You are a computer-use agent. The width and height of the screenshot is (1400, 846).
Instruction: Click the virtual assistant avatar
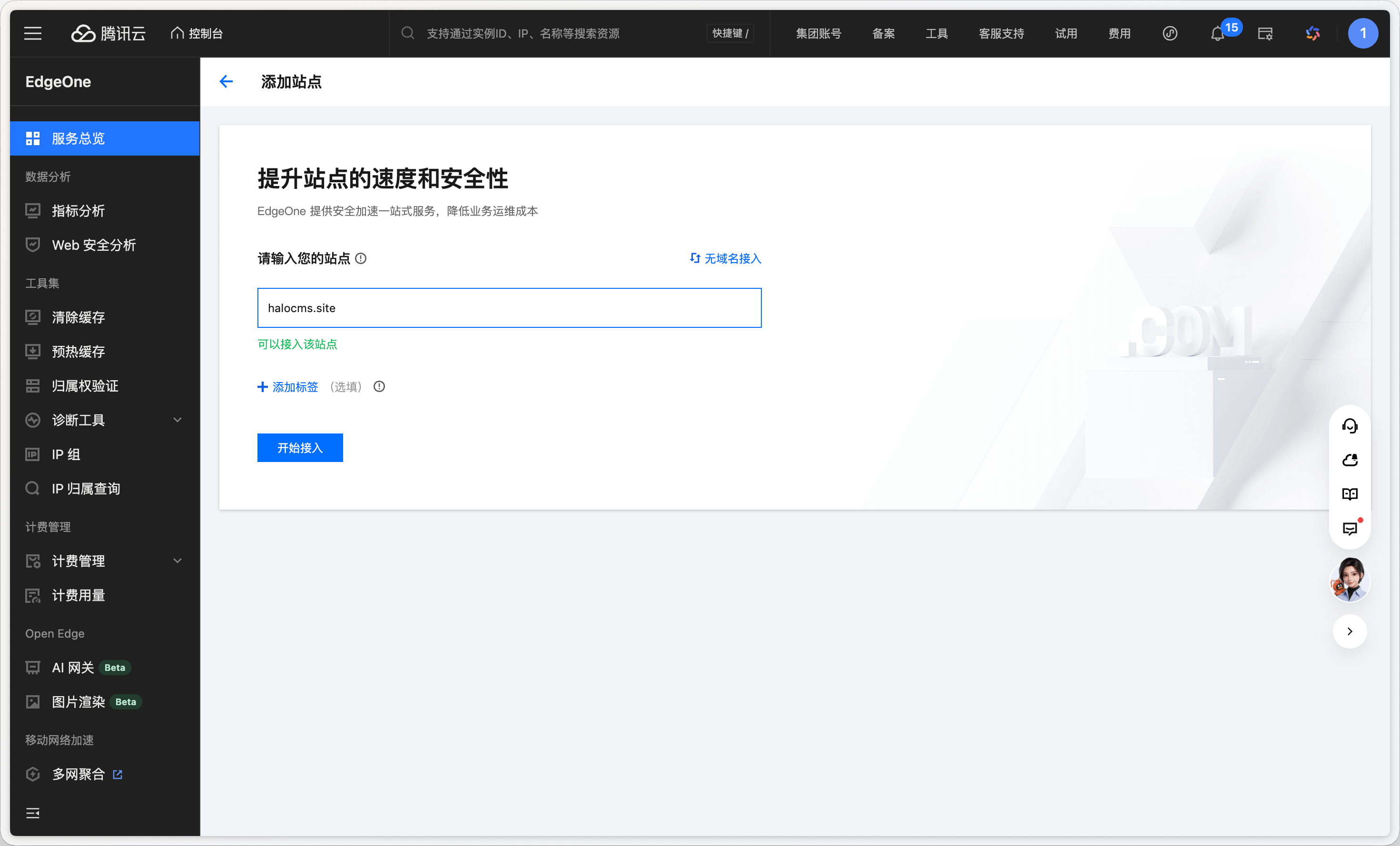[x=1350, y=580]
